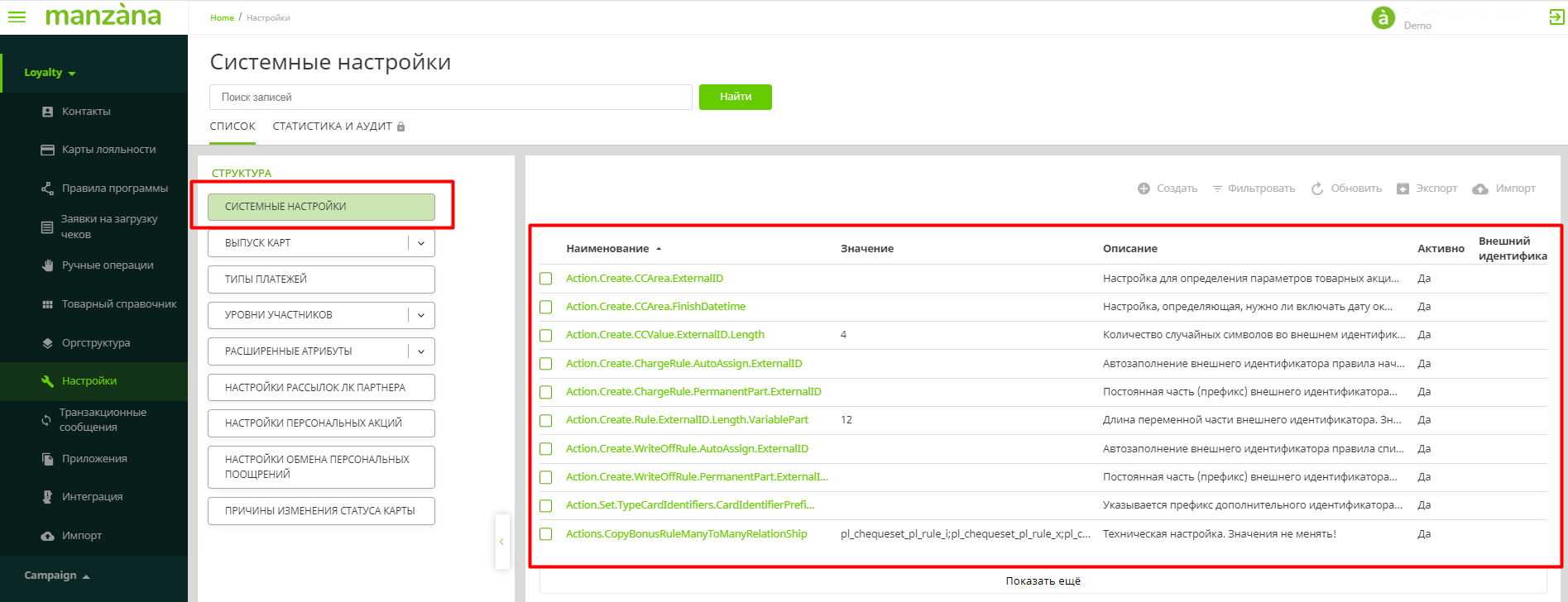Open Контакты from the sidebar
The image size is (1568, 602).
tap(86, 112)
